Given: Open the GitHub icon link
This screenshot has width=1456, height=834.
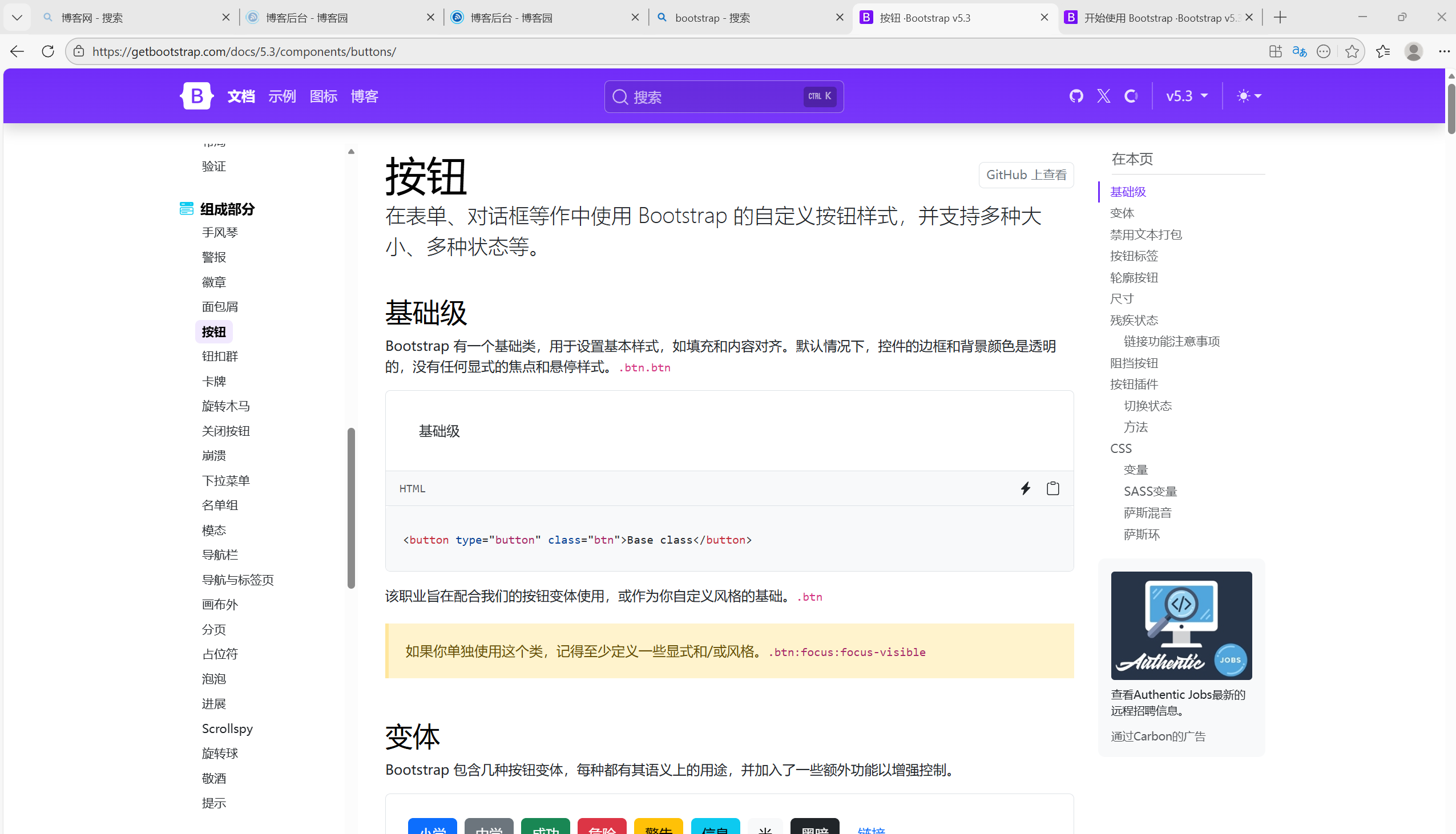Looking at the screenshot, I should point(1075,96).
